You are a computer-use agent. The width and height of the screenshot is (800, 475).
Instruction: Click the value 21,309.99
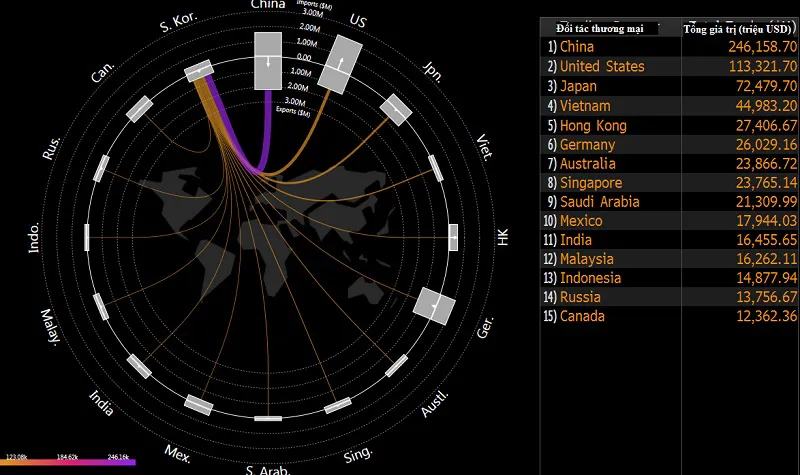tap(766, 202)
